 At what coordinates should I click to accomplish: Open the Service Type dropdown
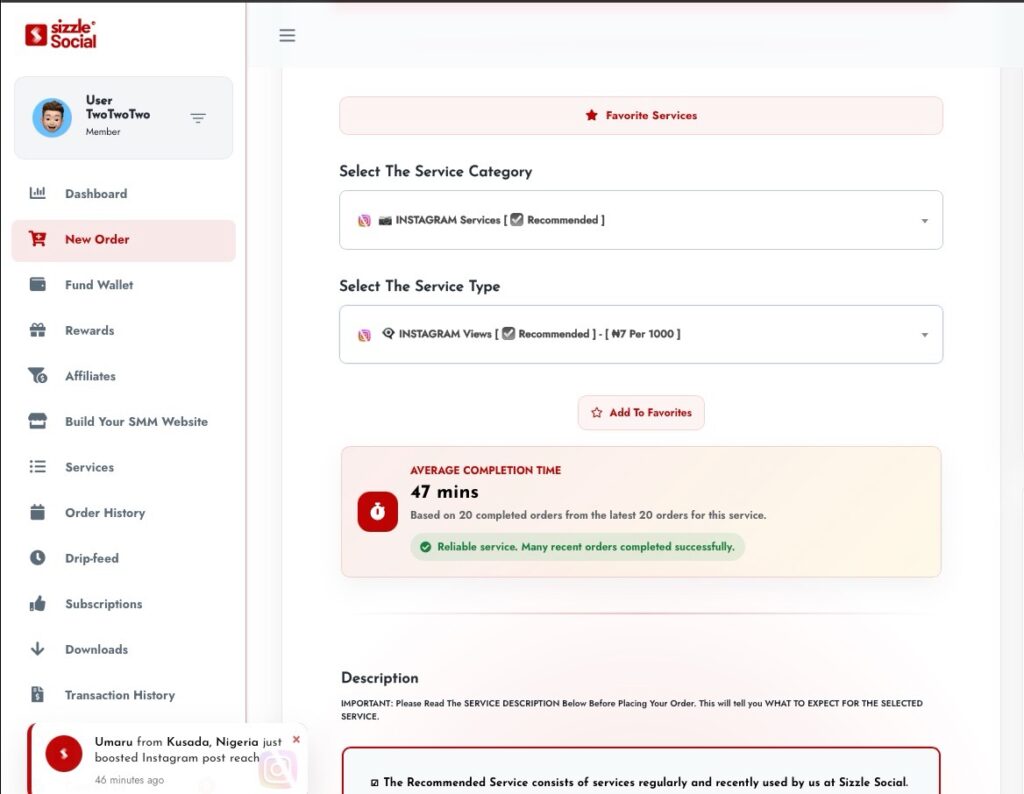[641, 334]
